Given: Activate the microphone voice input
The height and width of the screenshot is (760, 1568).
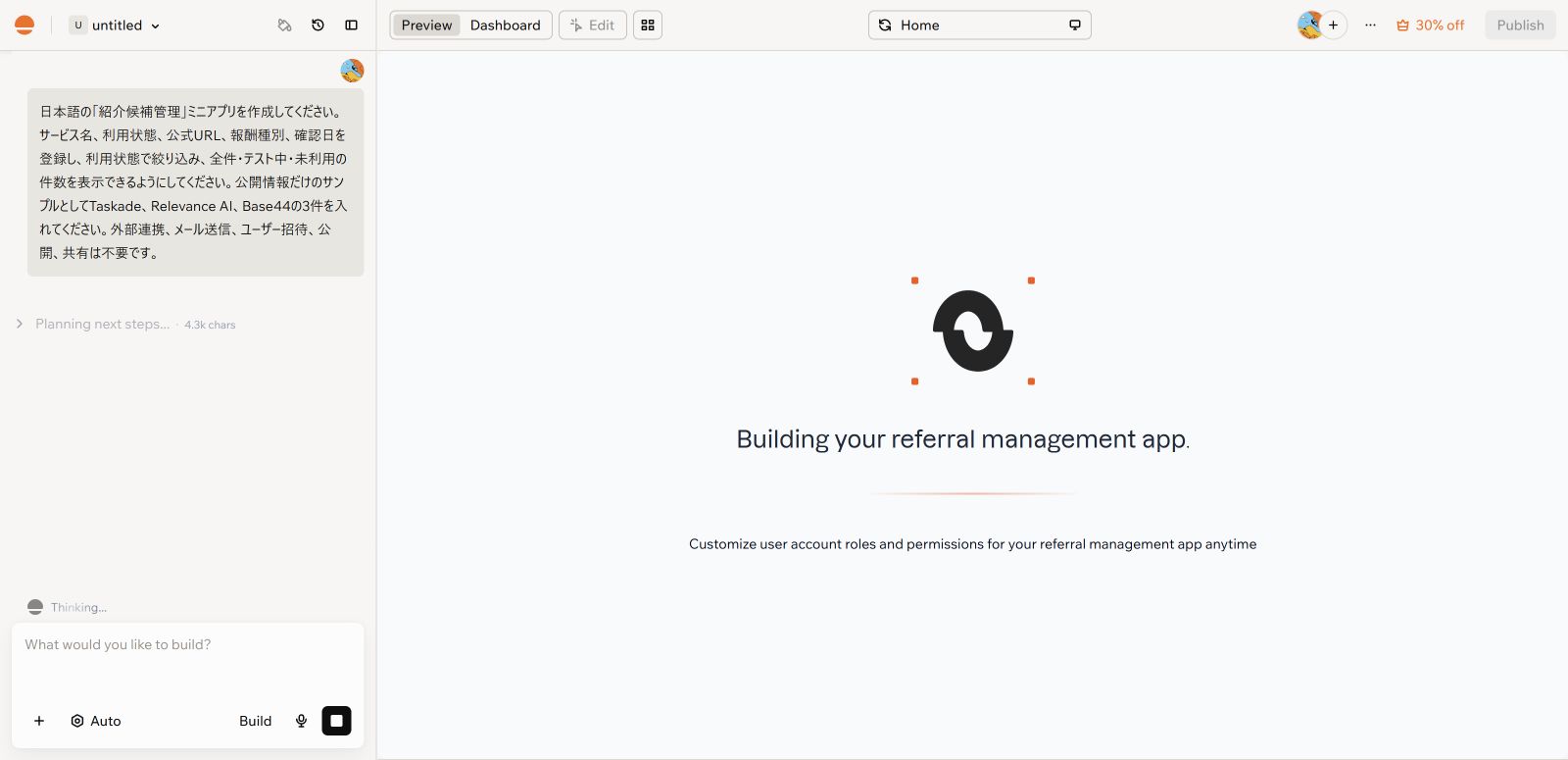Looking at the screenshot, I should (x=301, y=721).
